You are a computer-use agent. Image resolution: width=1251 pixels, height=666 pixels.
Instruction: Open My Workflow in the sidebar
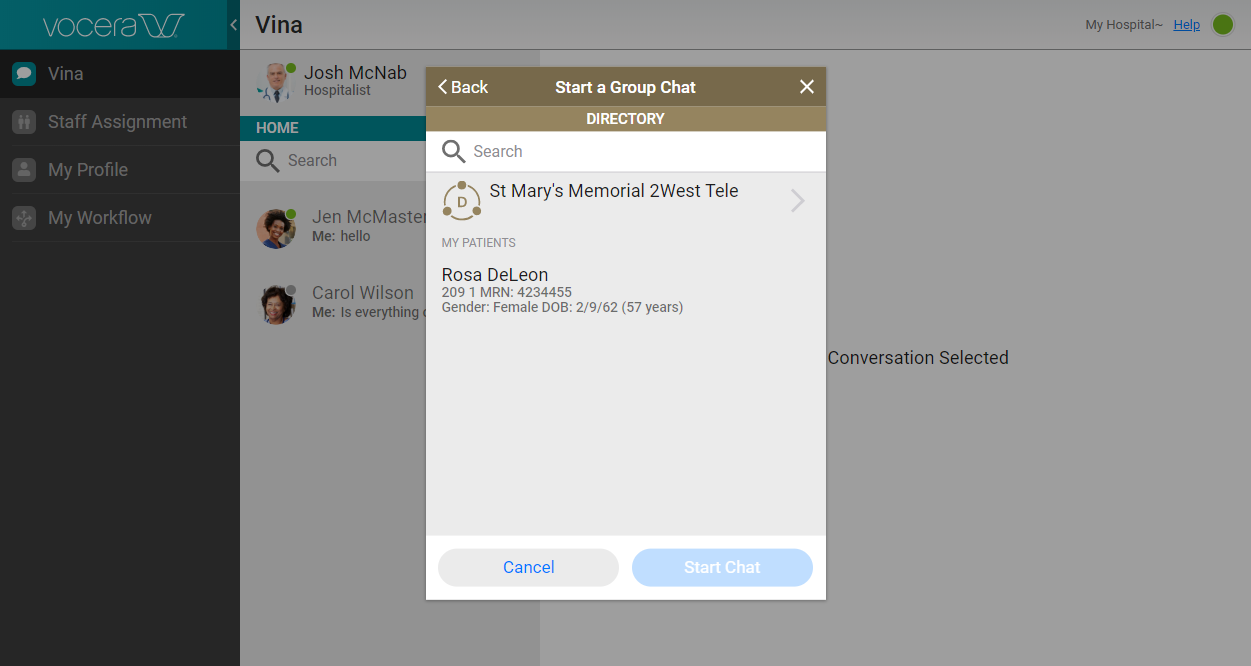(120, 218)
